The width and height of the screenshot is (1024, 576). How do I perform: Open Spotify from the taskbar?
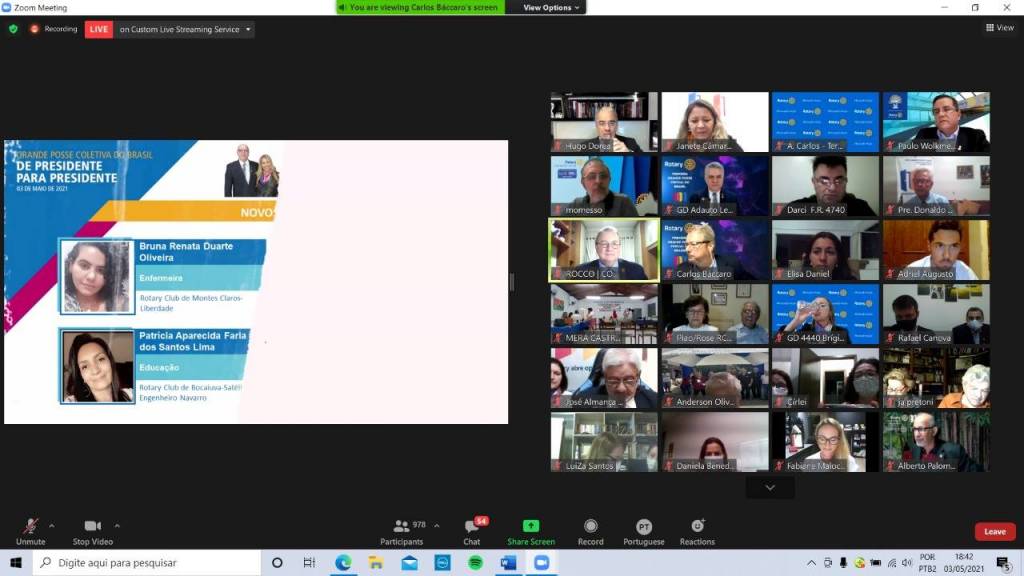pos(476,563)
